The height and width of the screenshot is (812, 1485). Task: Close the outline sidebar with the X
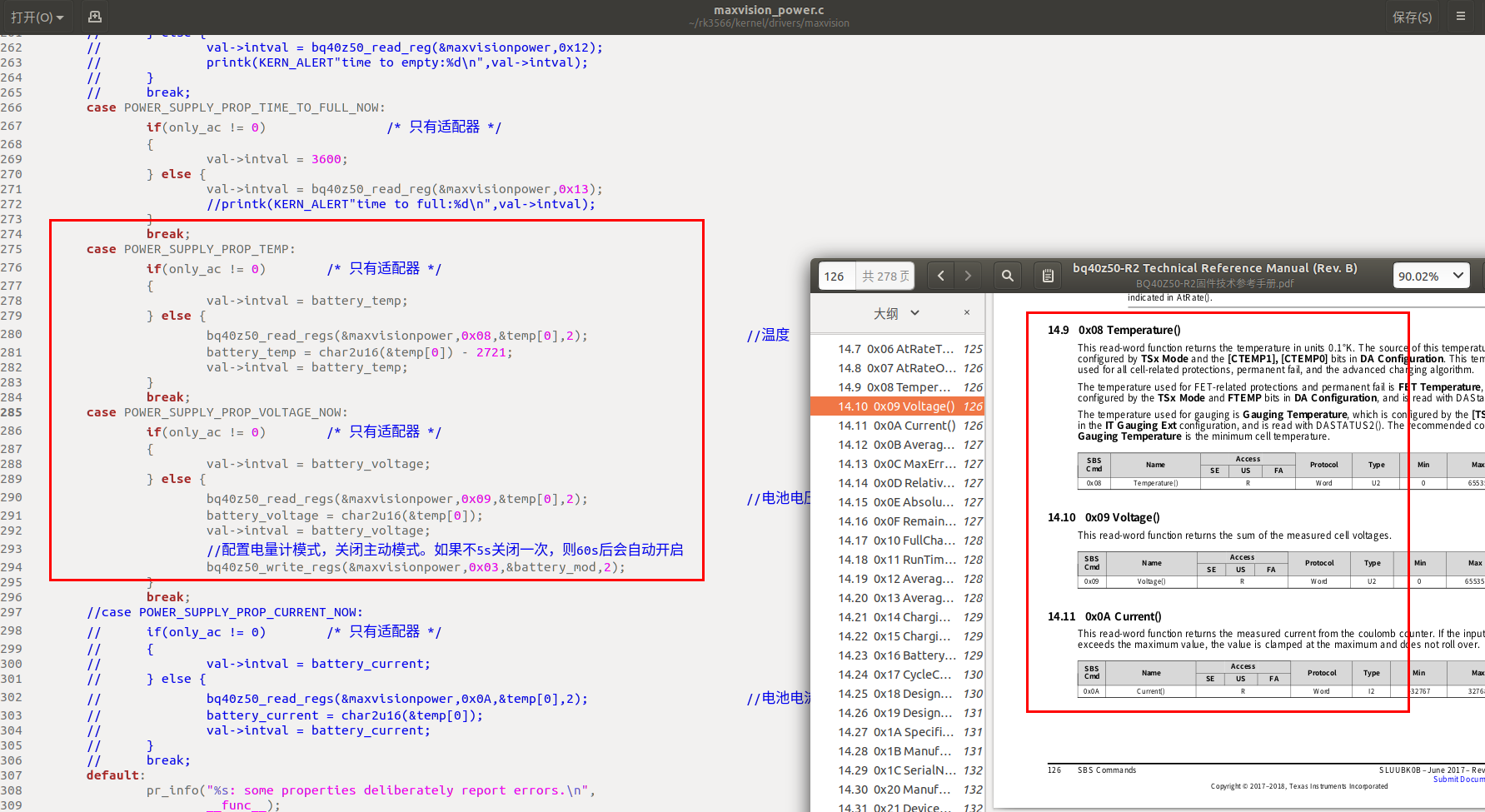click(x=966, y=313)
